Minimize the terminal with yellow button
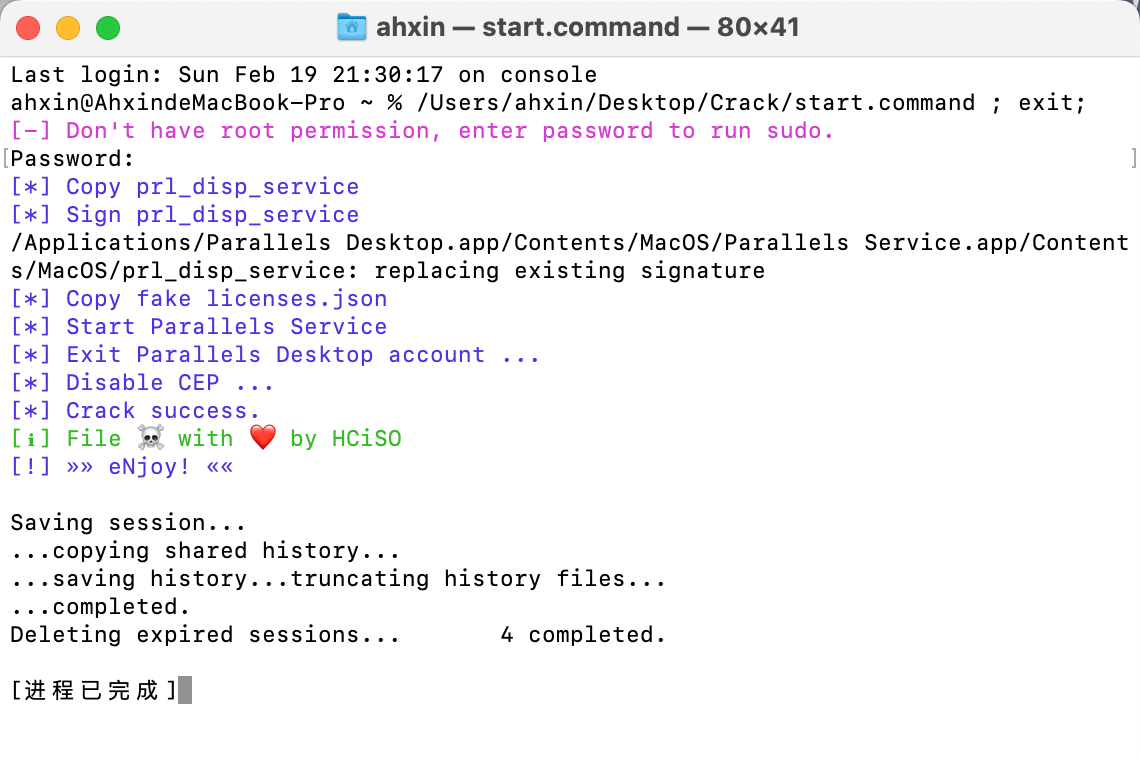 [68, 28]
